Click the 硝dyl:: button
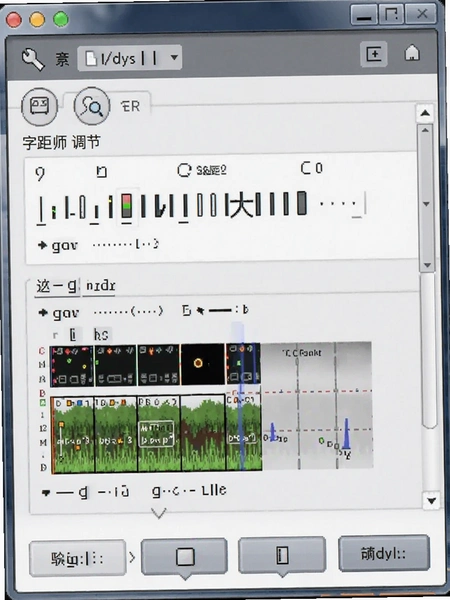This screenshot has width=450, height=600. tap(384, 554)
